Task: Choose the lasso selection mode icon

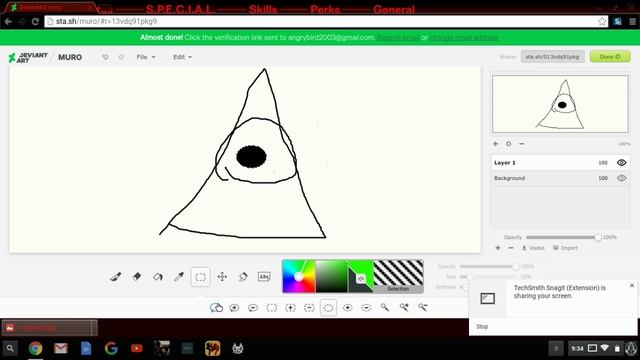Action: coord(216,307)
